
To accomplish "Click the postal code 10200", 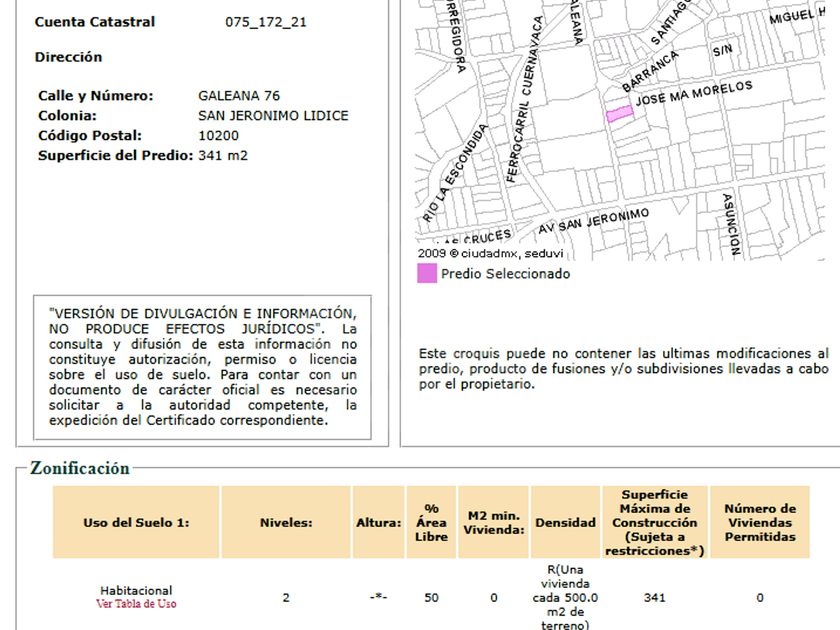I will pyautogui.click(x=219, y=136).
